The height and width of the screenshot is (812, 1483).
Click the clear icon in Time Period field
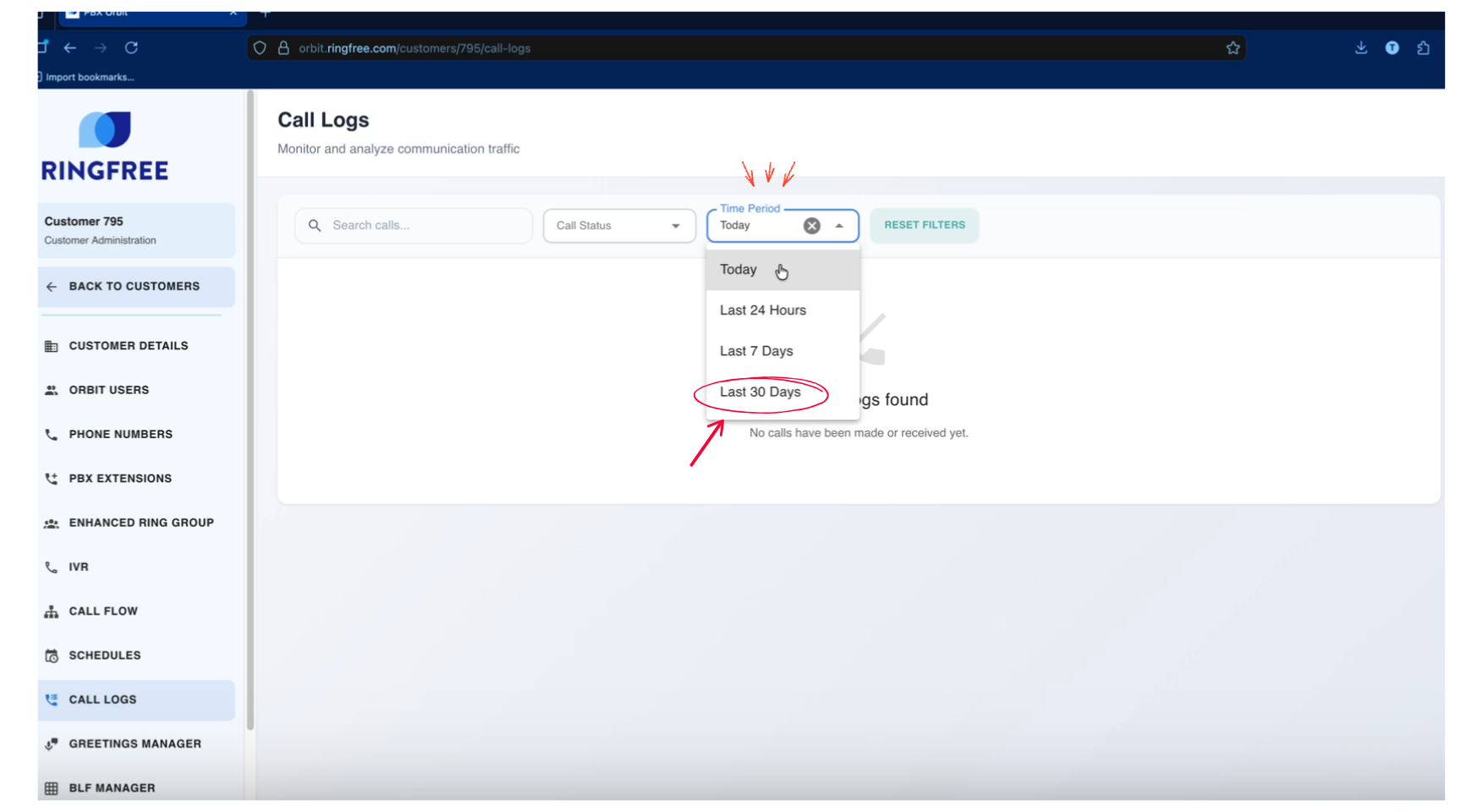point(811,226)
